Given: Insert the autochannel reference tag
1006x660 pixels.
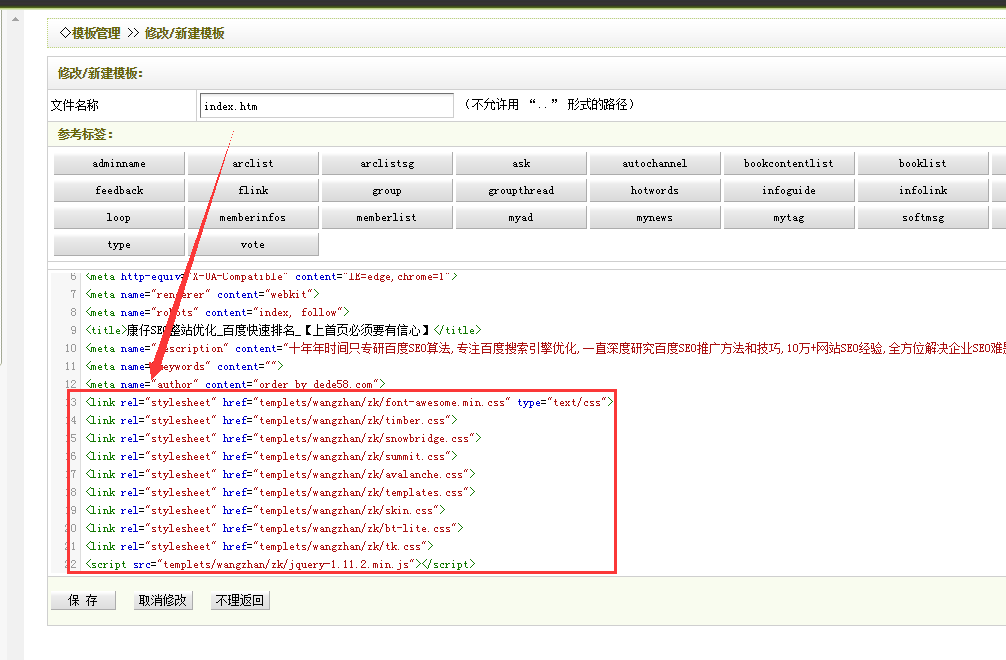Looking at the screenshot, I should [x=655, y=164].
